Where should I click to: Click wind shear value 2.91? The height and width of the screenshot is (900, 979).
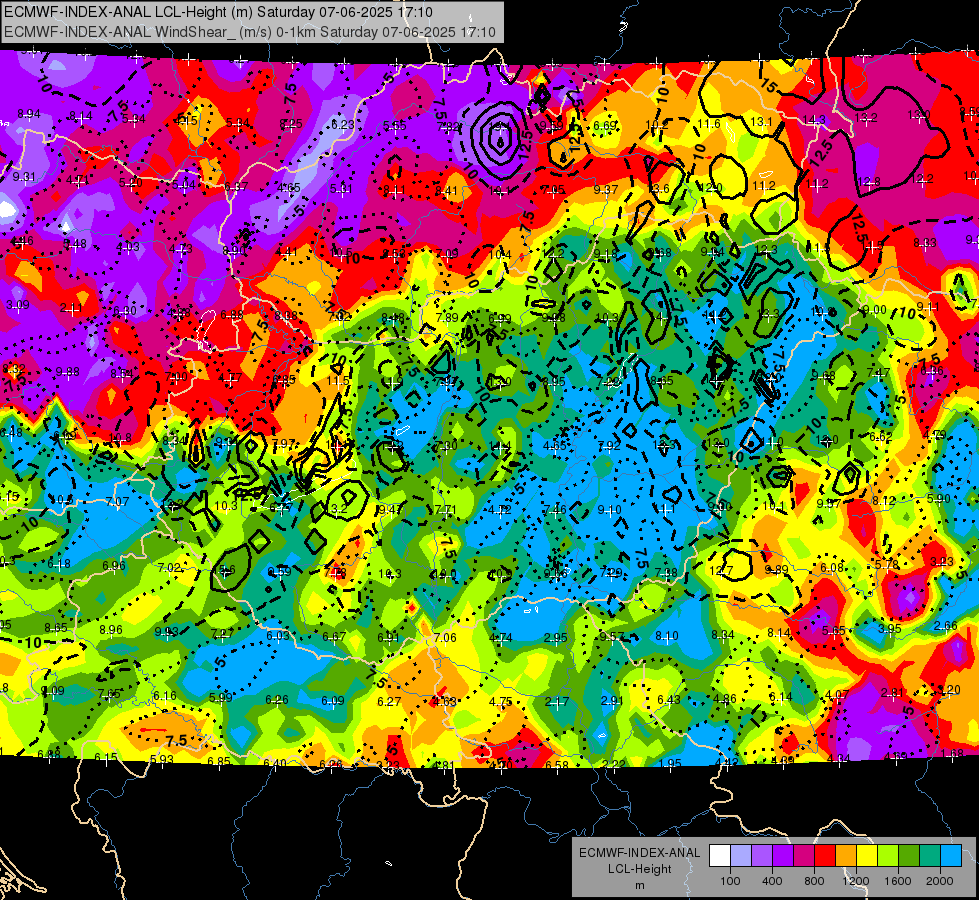[612, 701]
